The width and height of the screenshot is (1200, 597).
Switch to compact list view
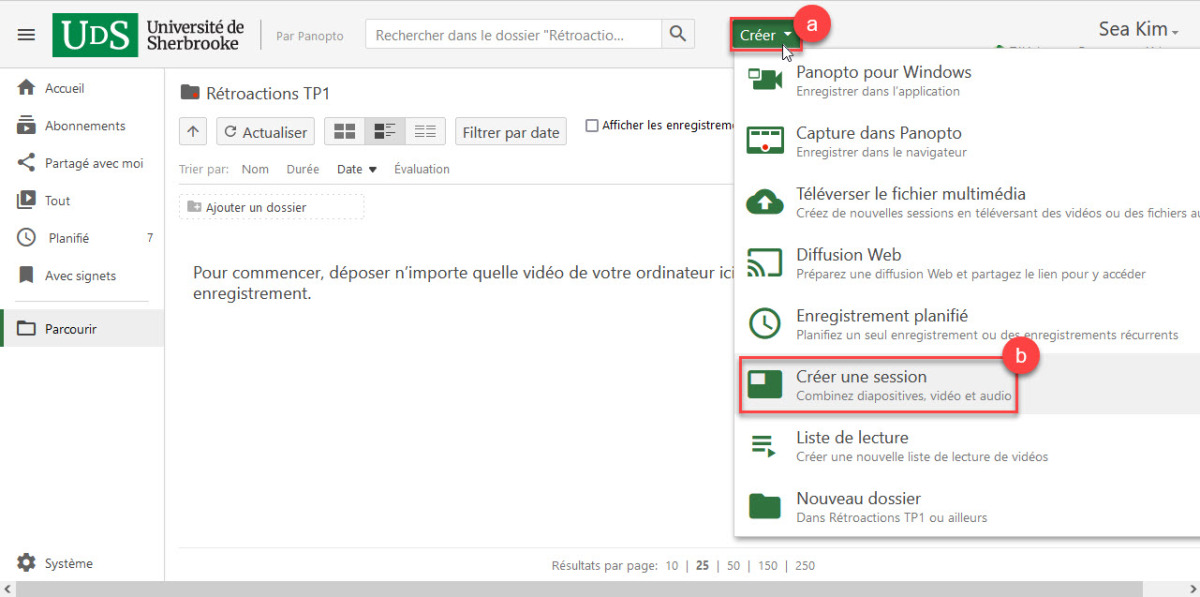tap(425, 132)
